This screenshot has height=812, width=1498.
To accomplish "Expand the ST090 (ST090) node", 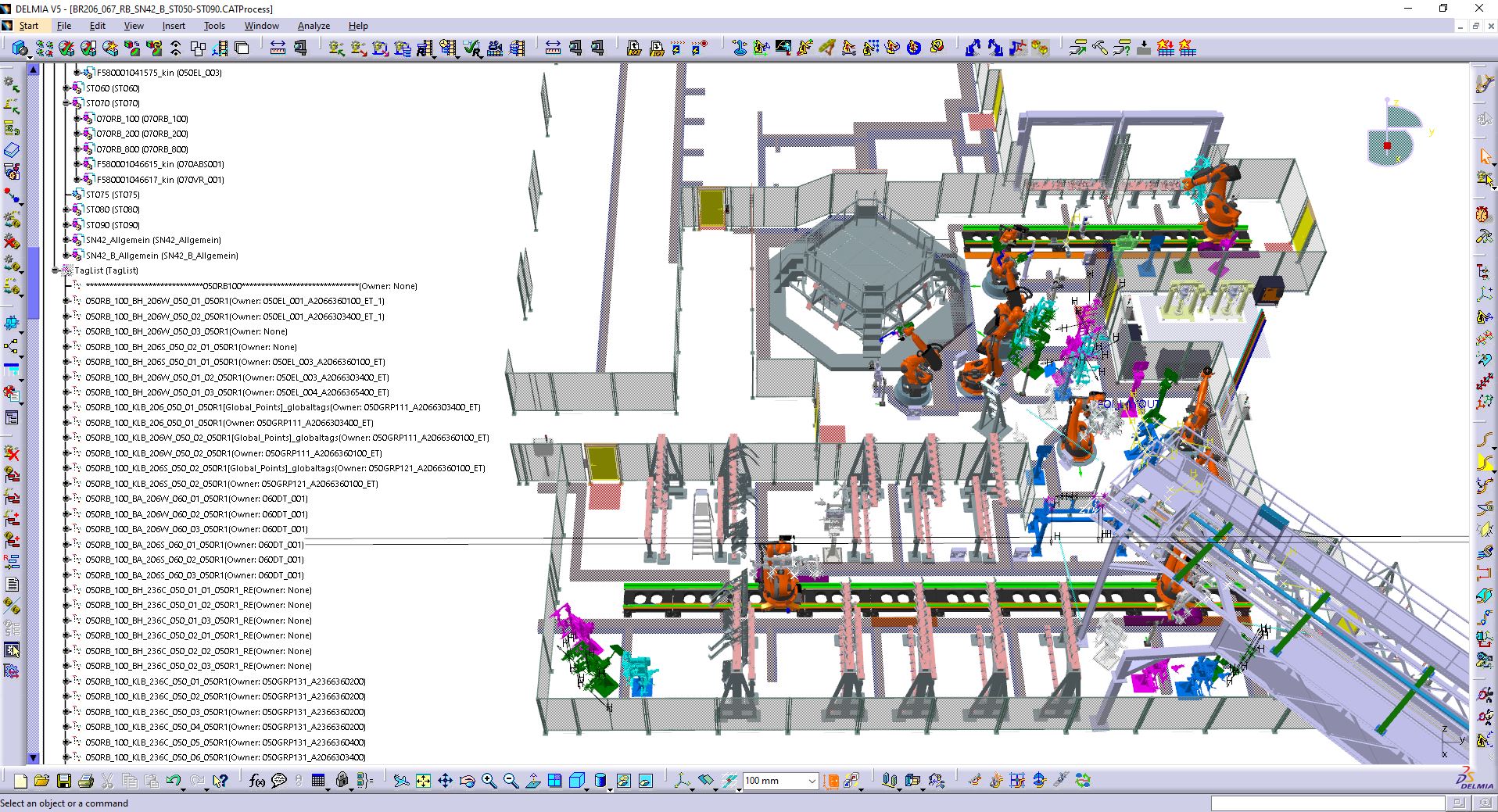I will click(x=66, y=225).
